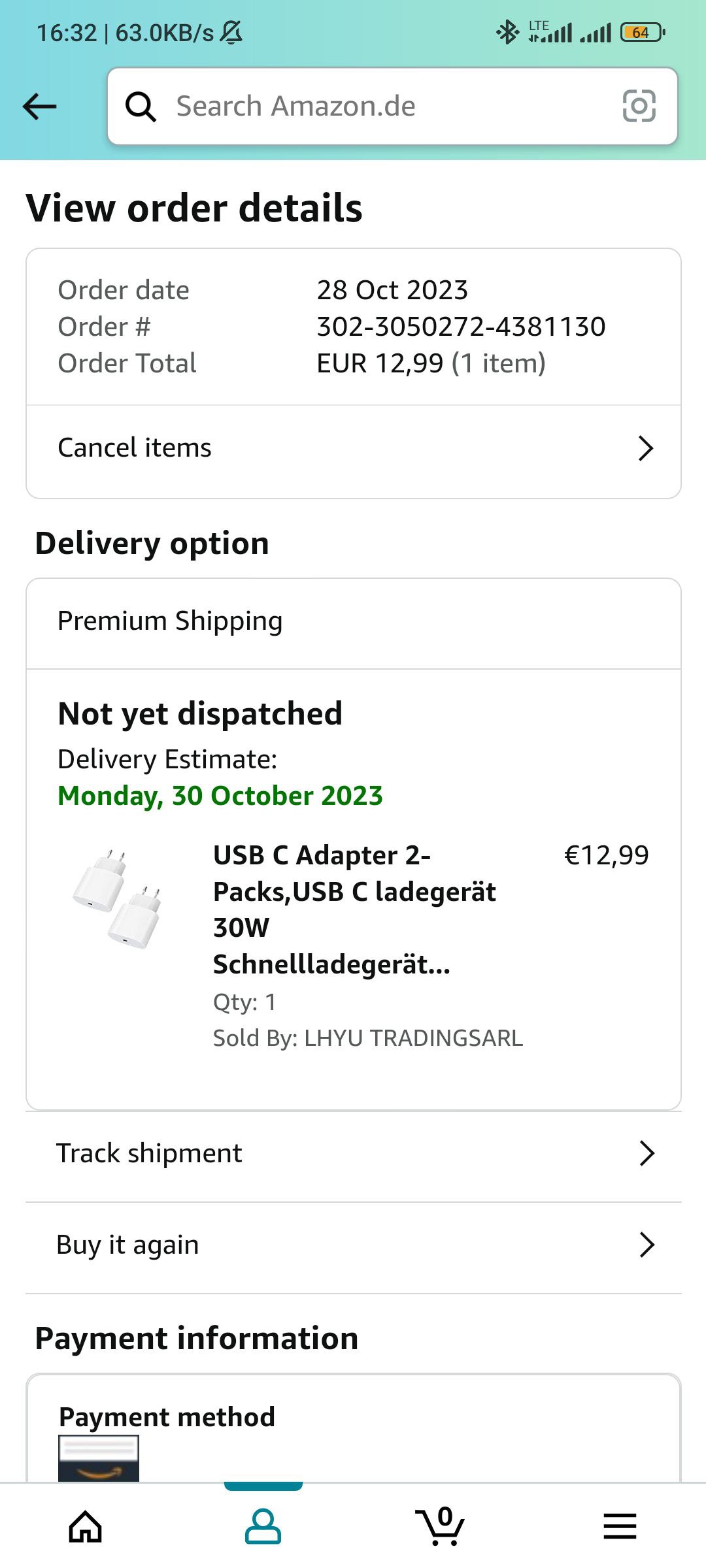Open USB C Adapter product title

354,909
